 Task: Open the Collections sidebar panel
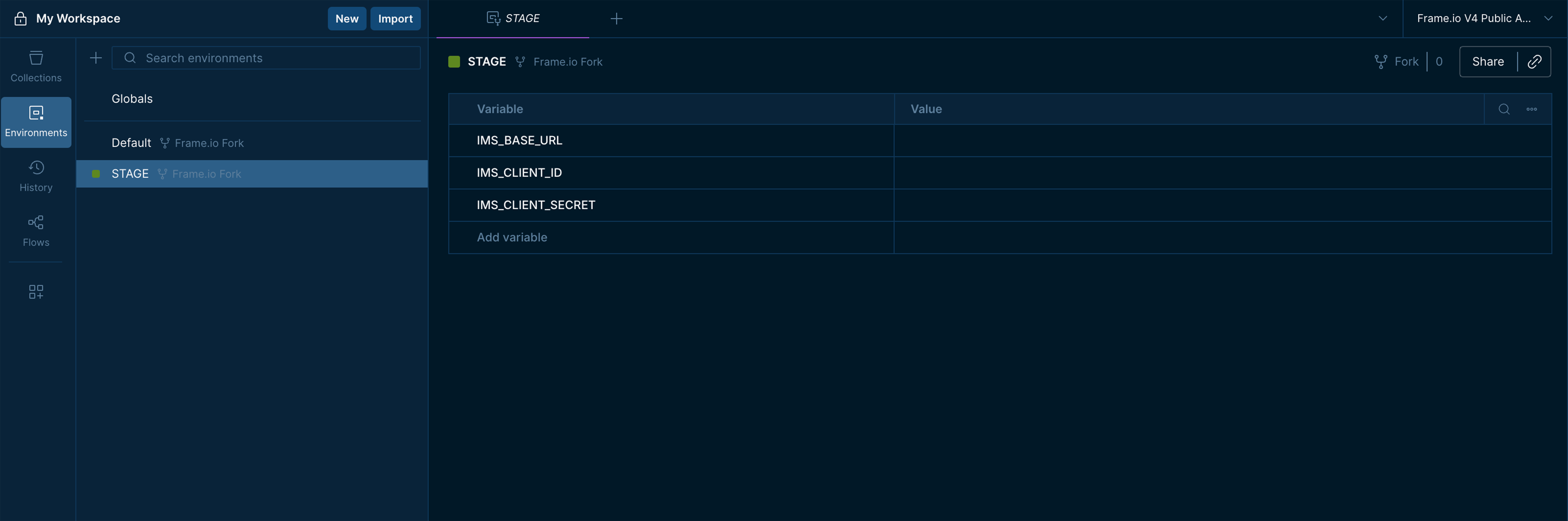pos(36,66)
